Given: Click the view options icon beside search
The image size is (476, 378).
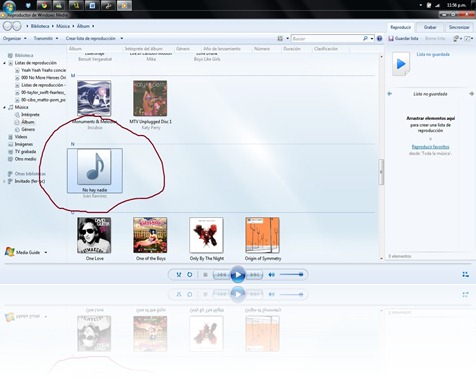Looking at the screenshot, I should coord(280,38).
